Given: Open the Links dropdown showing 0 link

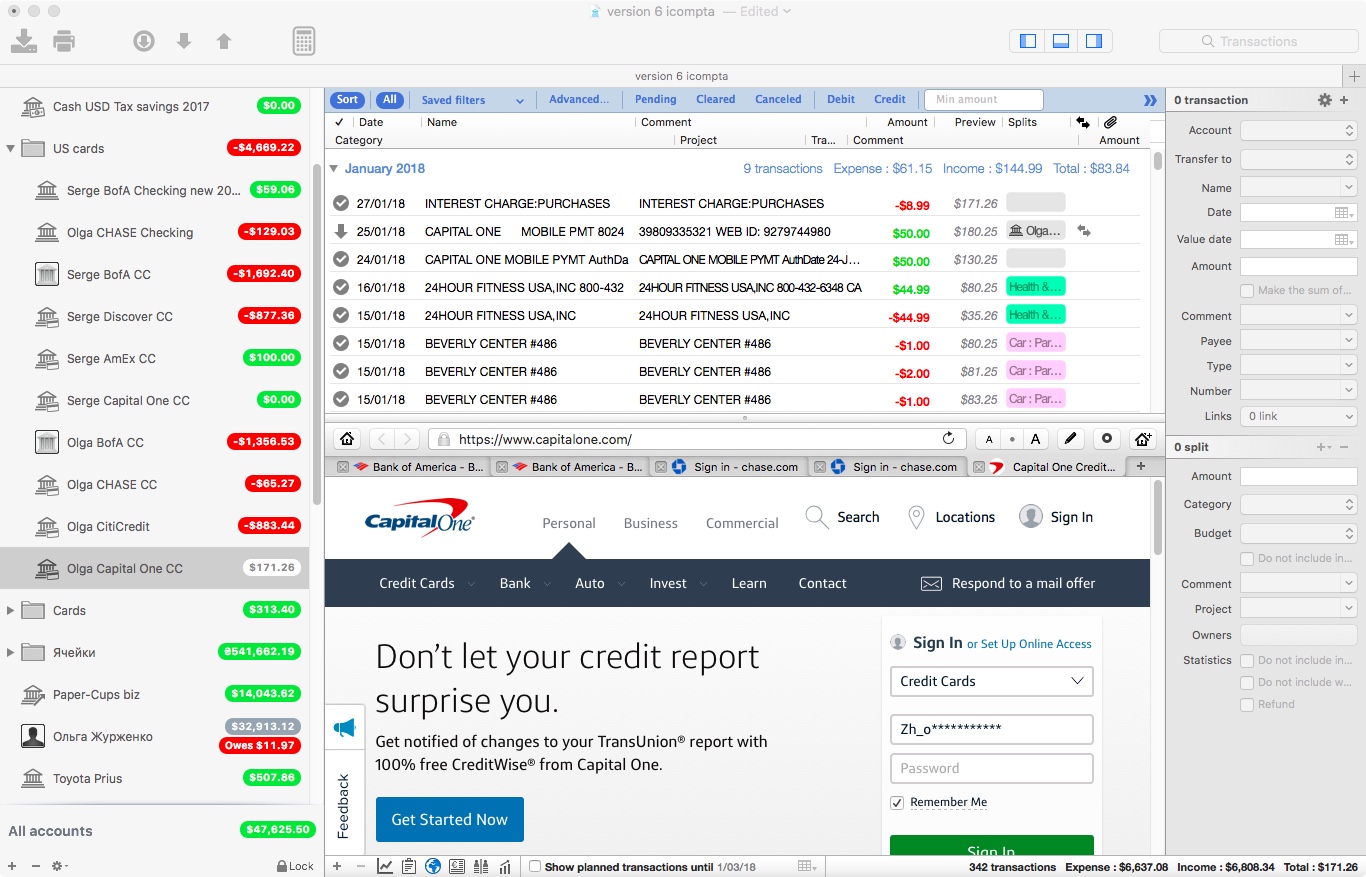Looking at the screenshot, I should (1298, 416).
